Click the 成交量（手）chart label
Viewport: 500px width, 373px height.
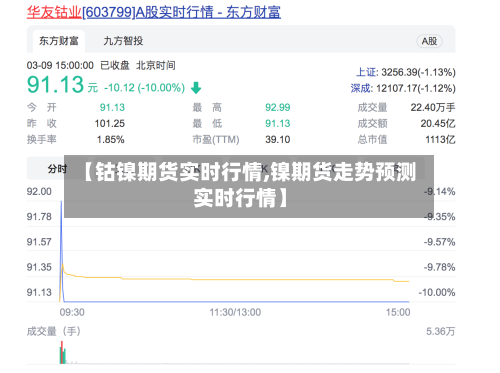(x=54, y=331)
